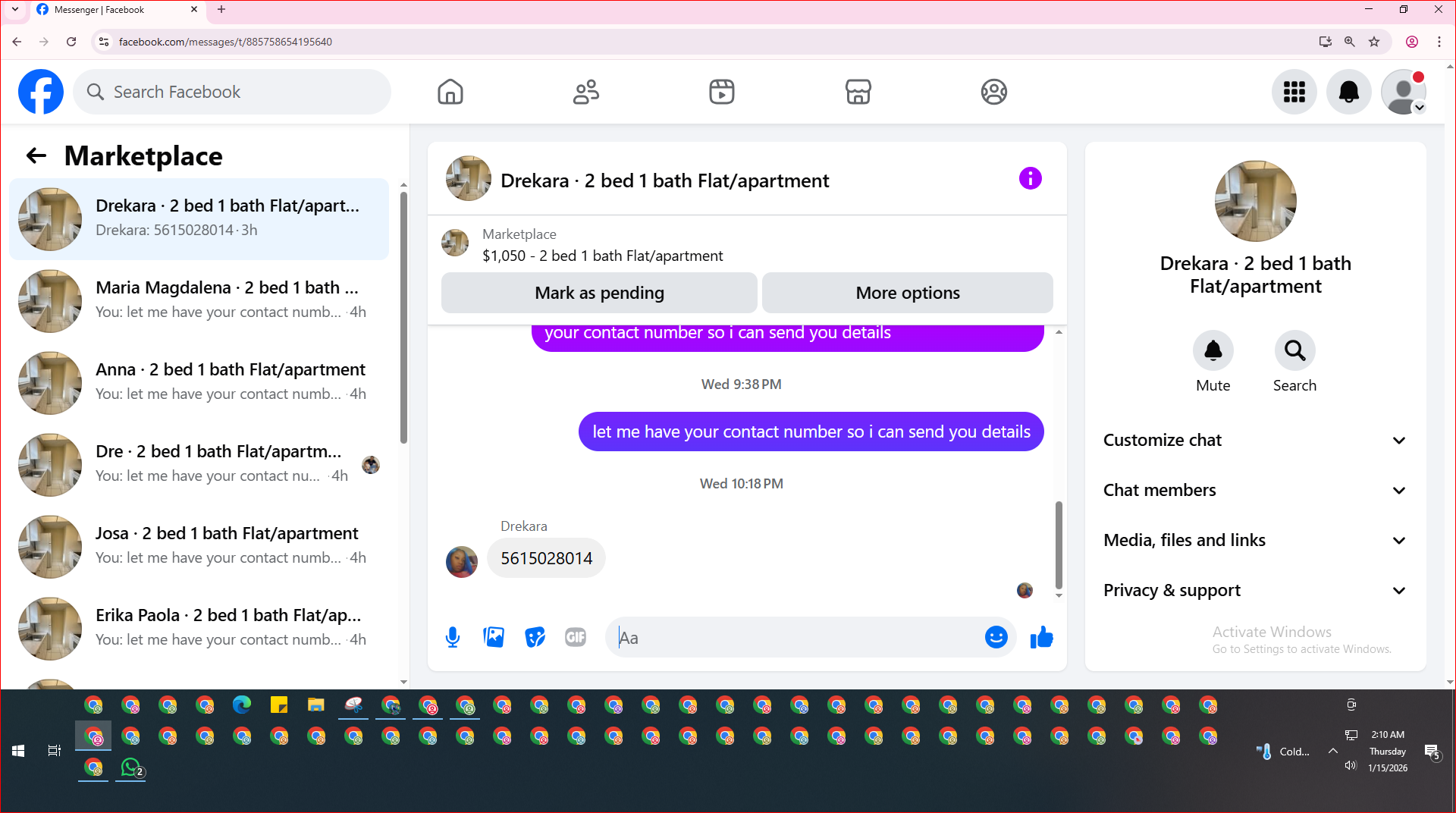Open the Marketplace storefront icon
Screen dimensions: 1456x813
(x=858, y=92)
